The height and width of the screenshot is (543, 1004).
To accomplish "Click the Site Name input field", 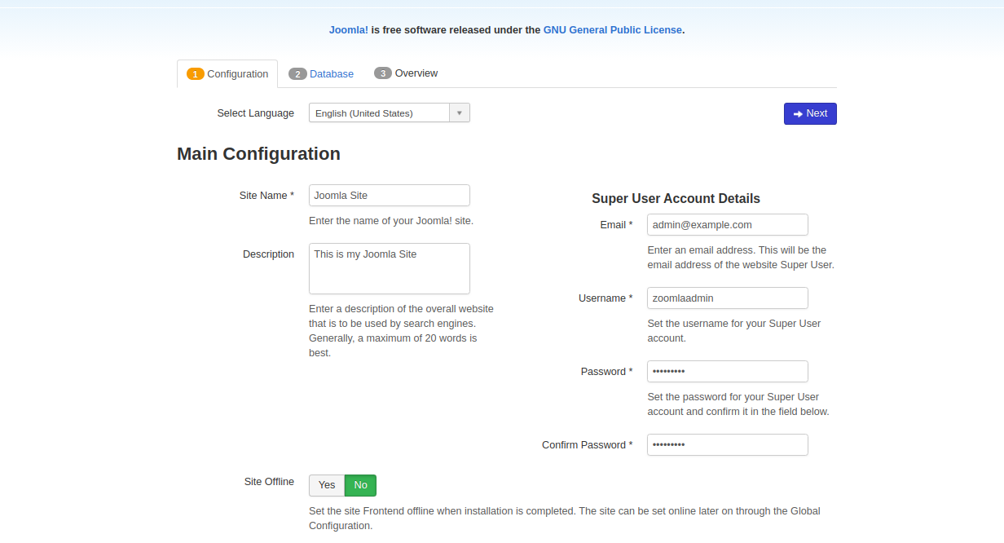I will [x=389, y=195].
